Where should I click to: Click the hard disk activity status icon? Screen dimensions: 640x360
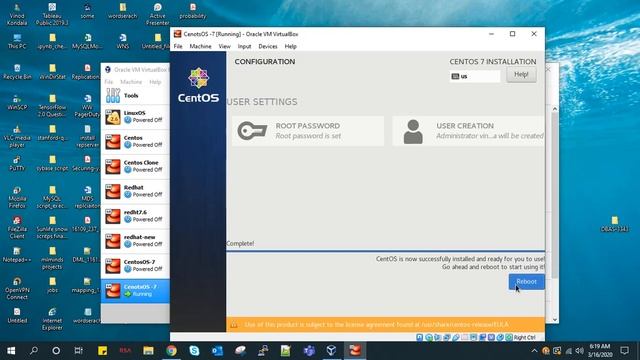click(420, 337)
